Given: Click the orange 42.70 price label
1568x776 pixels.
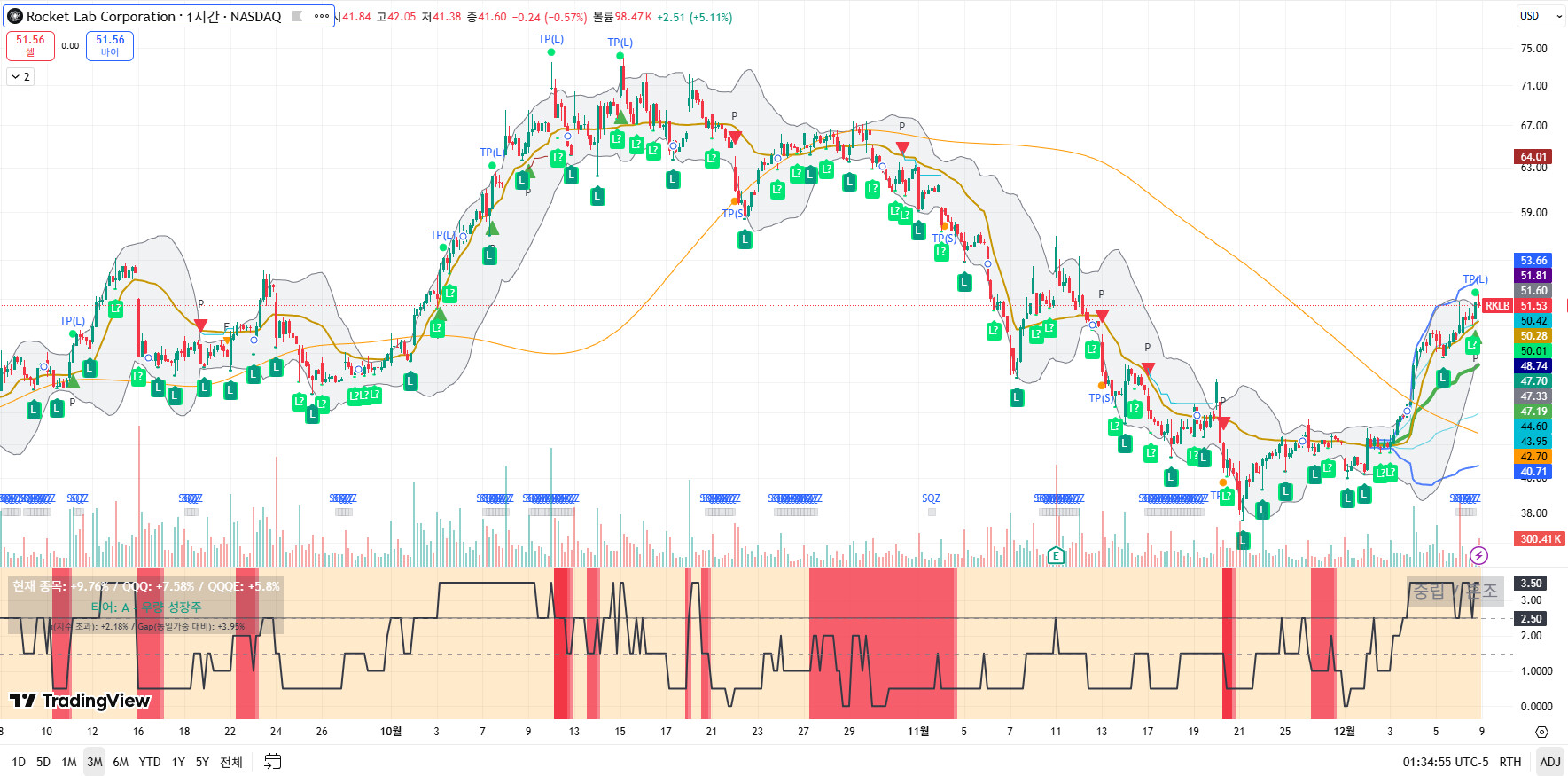Looking at the screenshot, I should coord(1533,457).
